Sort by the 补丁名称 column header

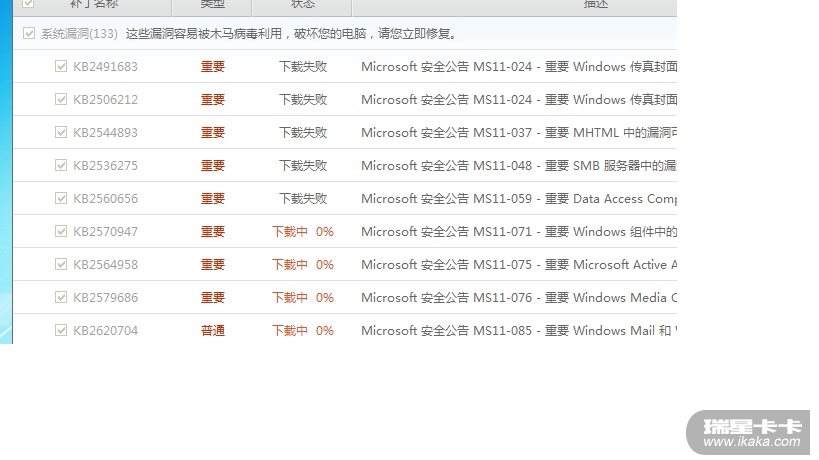click(94, 4)
